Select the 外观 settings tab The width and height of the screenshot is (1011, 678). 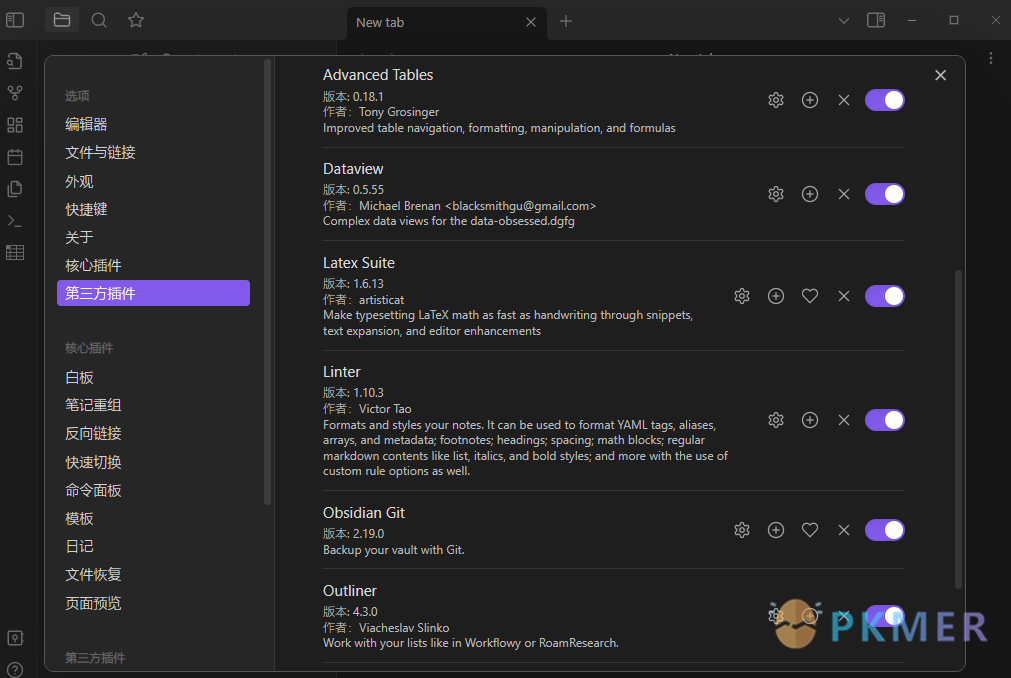tap(153, 182)
